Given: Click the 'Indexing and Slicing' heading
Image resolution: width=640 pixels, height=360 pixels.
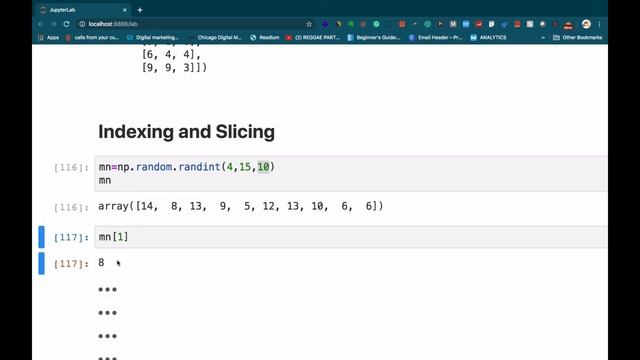Looking at the screenshot, I should tap(187, 132).
